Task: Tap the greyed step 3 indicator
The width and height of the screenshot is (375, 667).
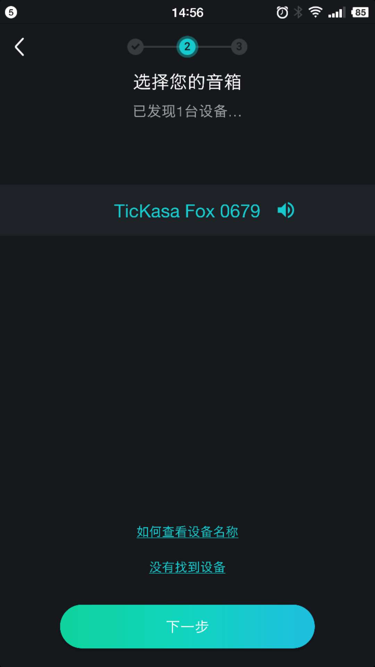Action: pos(239,47)
